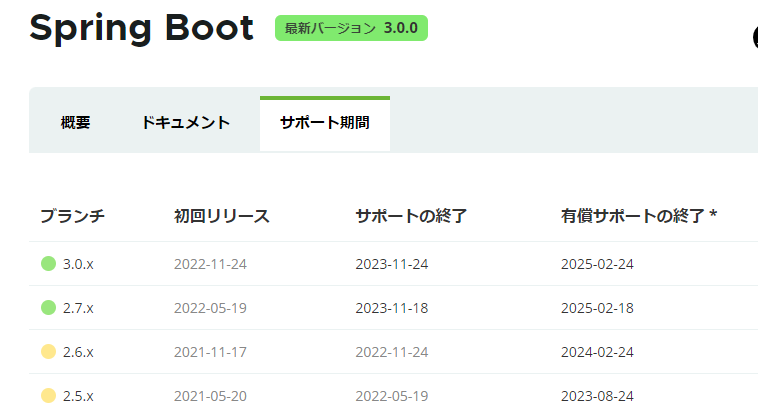Image resolution: width=758 pixels, height=405 pixels.
Task: Switch to the ドキュメント tab
Action: coord(186,123)
